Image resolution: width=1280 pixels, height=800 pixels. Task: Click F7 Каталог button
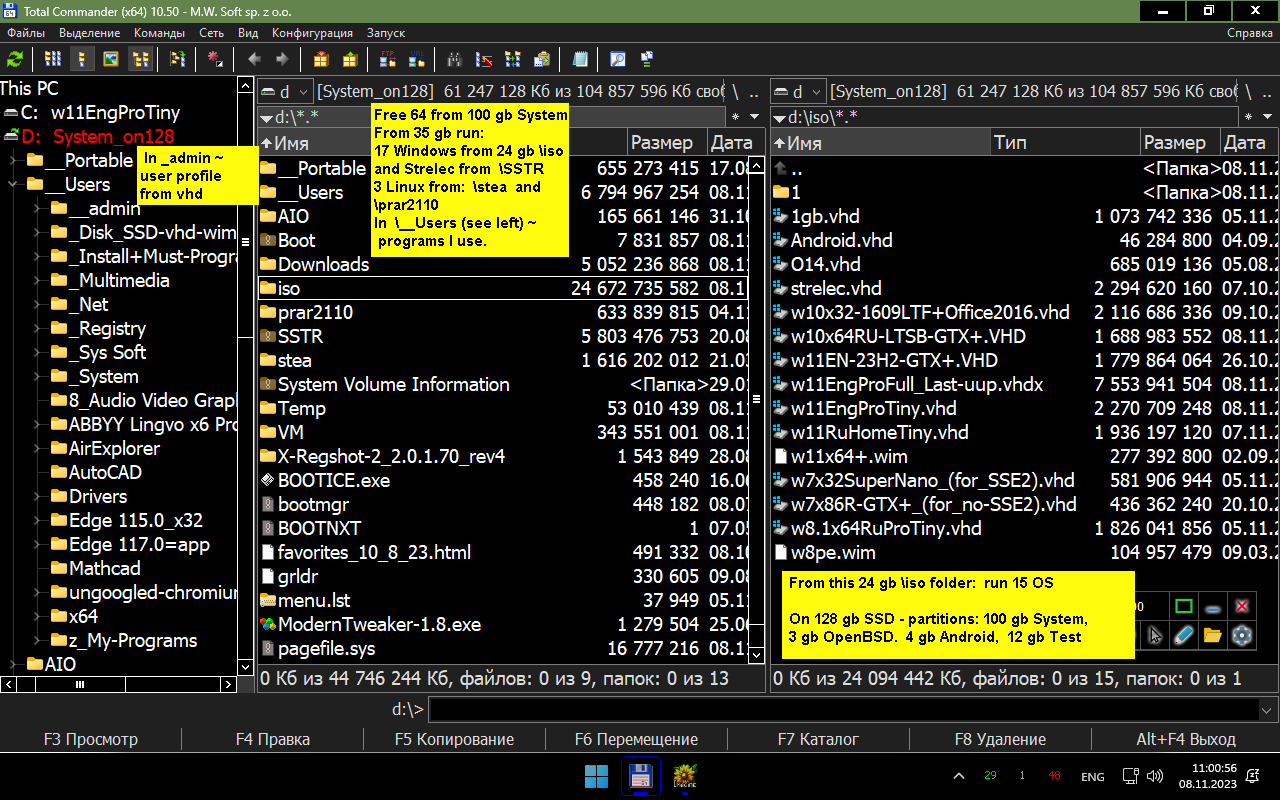[818, 739]
